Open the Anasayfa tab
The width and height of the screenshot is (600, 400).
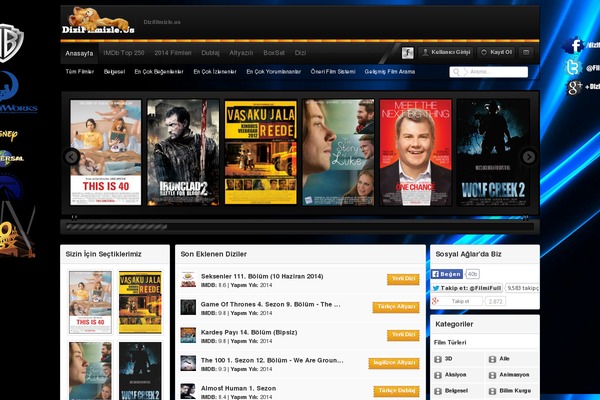79,53
